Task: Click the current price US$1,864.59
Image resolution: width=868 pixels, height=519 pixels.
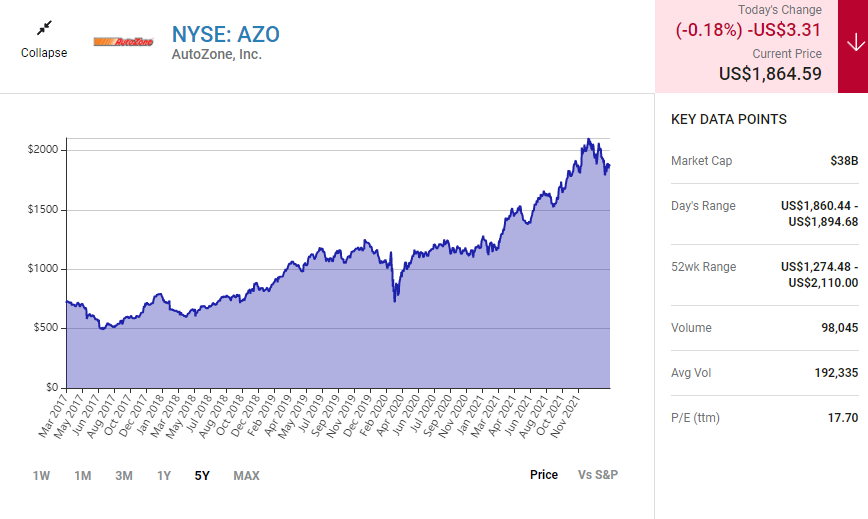Action: 770,73
